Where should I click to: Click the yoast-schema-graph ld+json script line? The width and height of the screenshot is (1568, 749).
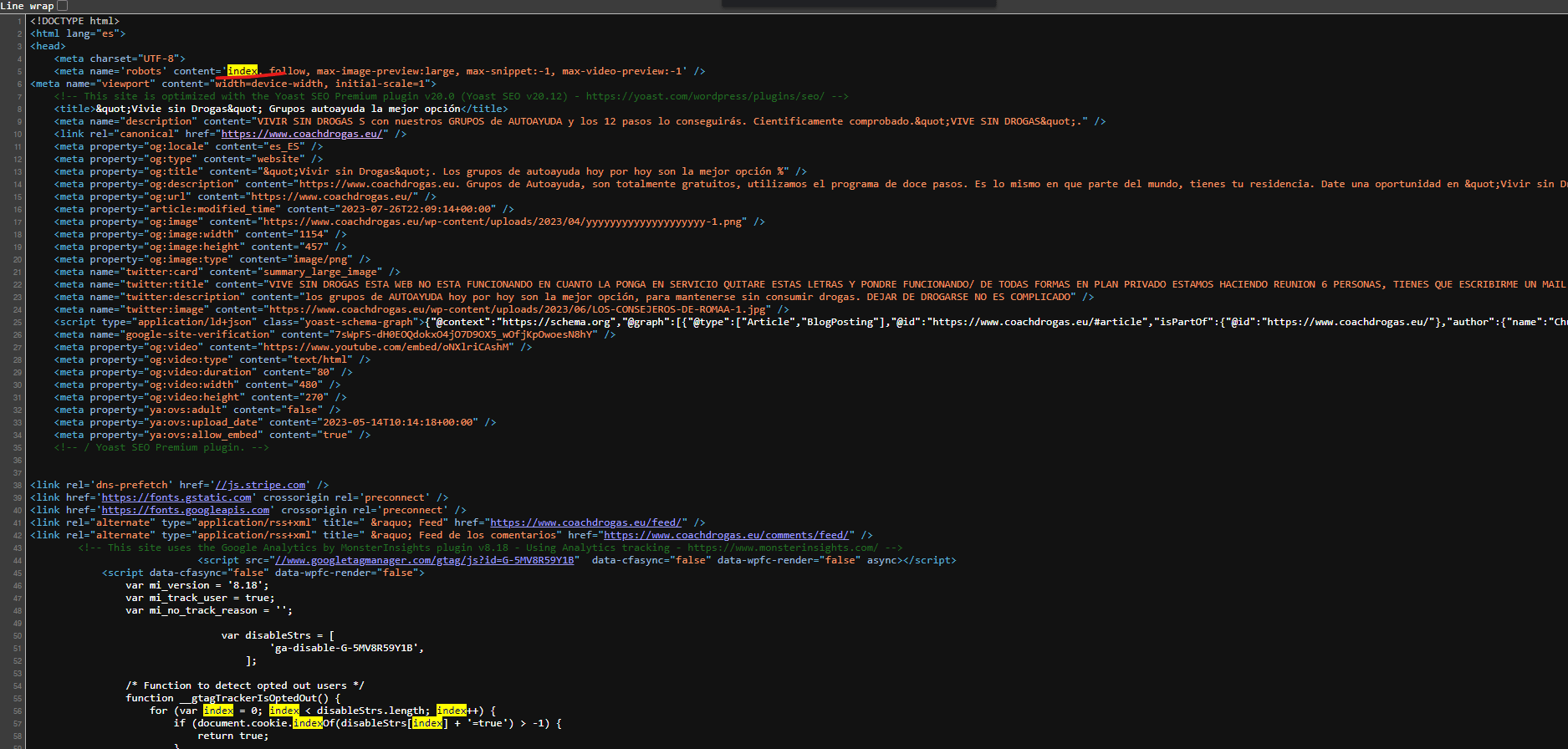pyautogui.click(x=810, y=322)
